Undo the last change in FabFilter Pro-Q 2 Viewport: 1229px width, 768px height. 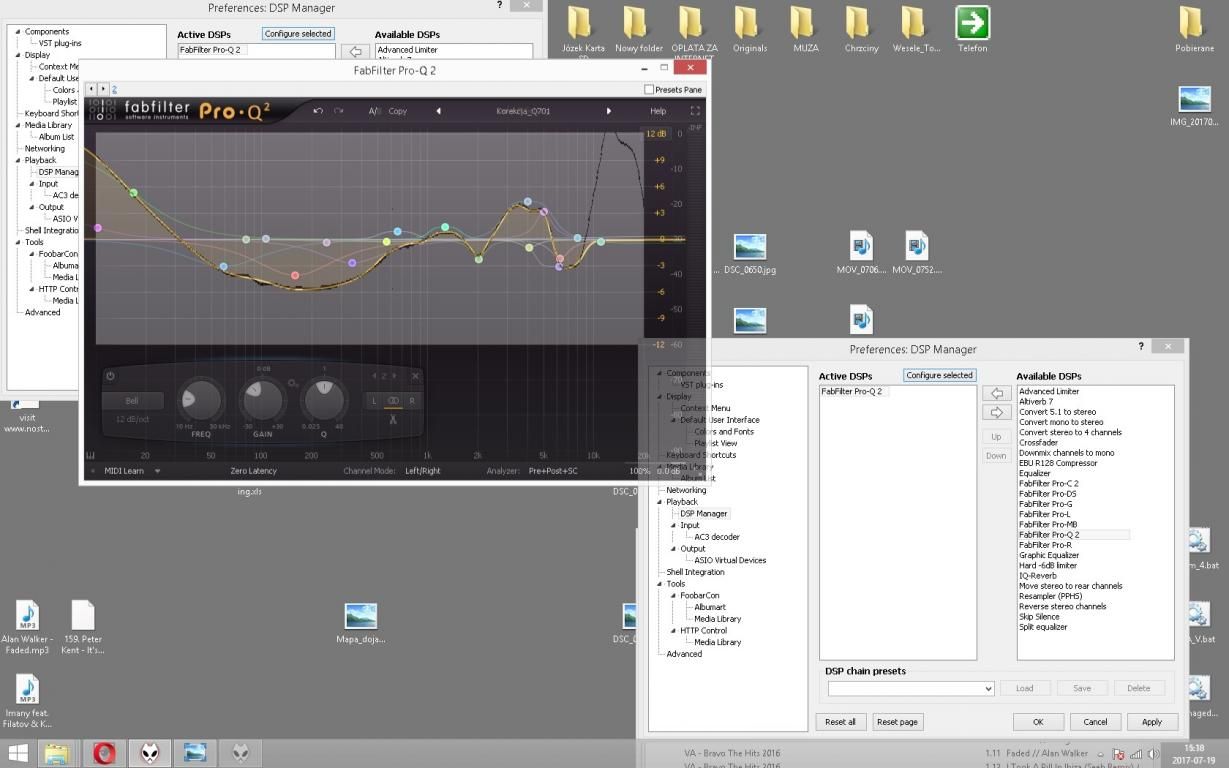[x=318, y=111]
